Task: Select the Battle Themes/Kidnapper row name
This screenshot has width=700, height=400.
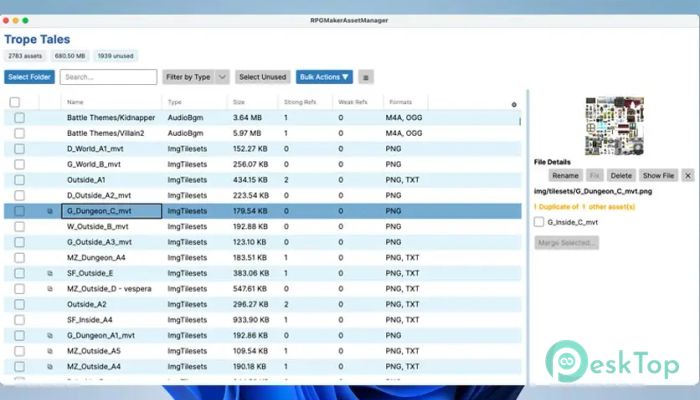Action: (111, 118)
